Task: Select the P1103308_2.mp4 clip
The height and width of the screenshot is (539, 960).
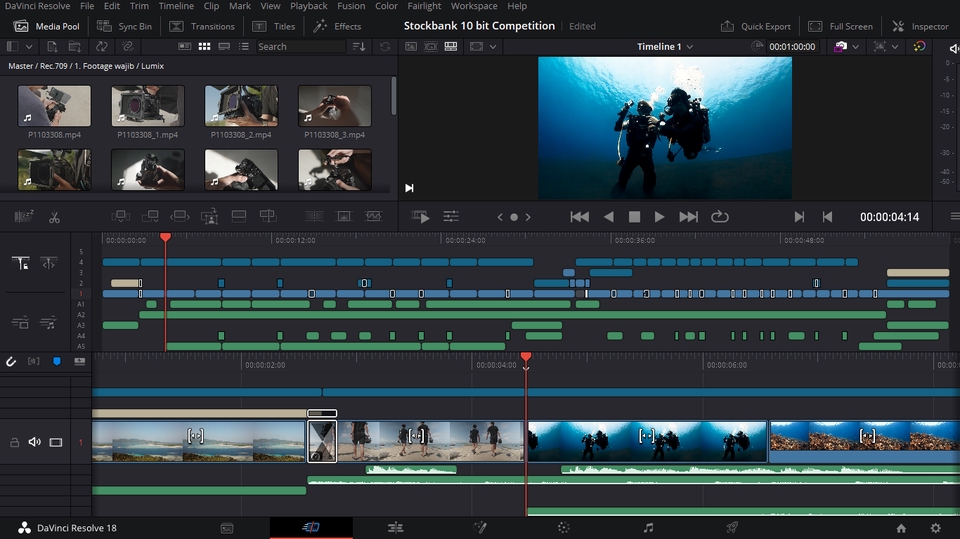Action: (x=241, y=106)
